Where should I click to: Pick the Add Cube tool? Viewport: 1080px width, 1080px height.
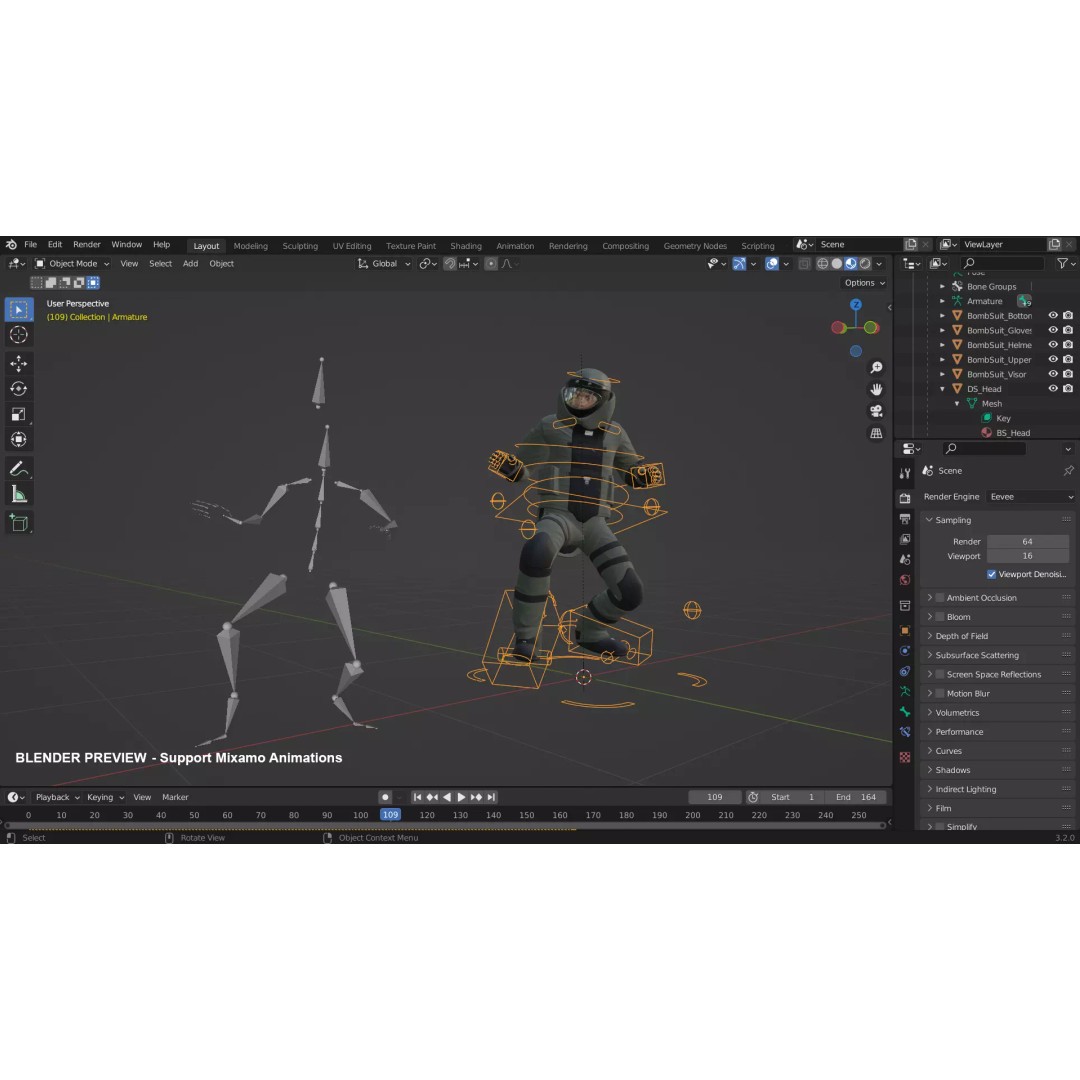[19, 523]
